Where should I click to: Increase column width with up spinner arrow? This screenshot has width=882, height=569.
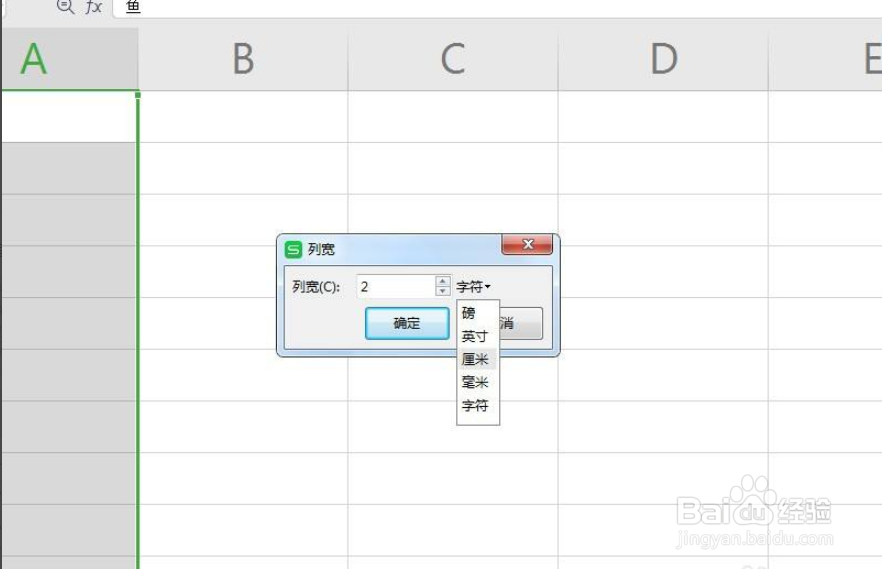coord(443,281)
